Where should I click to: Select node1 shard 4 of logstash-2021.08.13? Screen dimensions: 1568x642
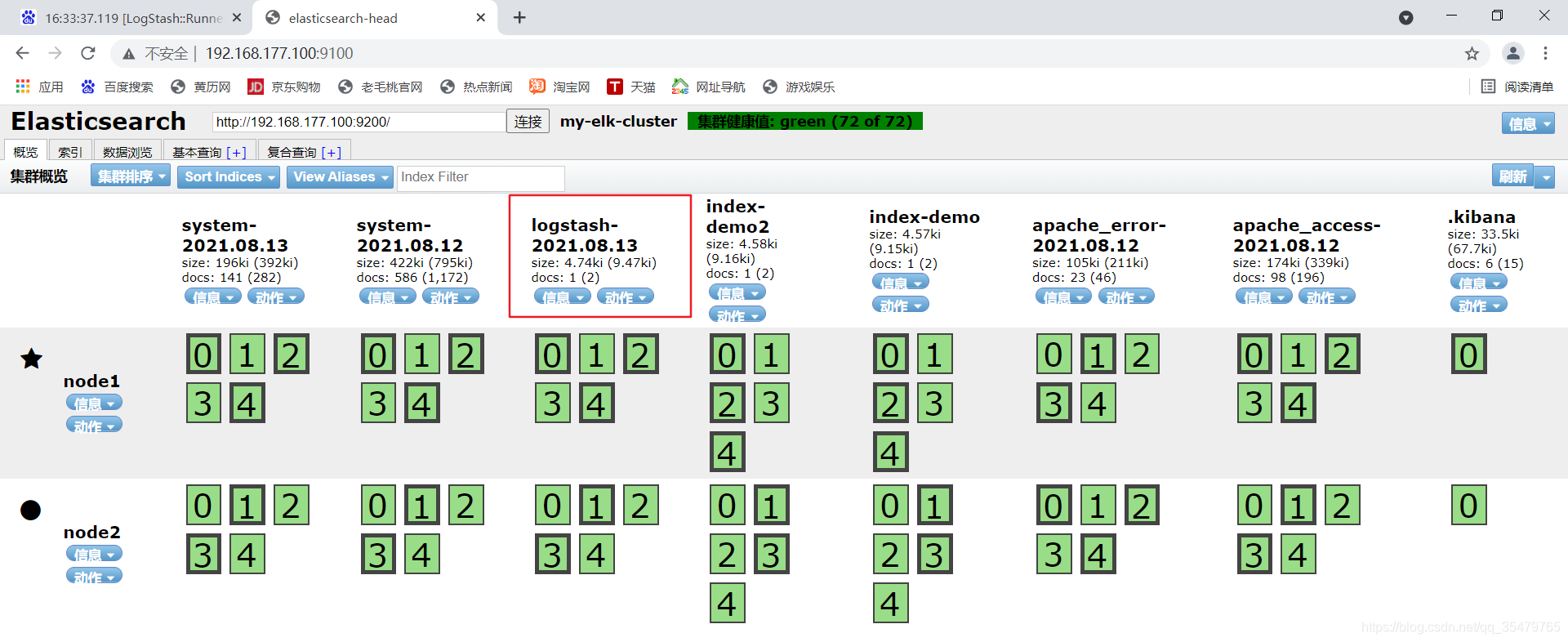597,403
